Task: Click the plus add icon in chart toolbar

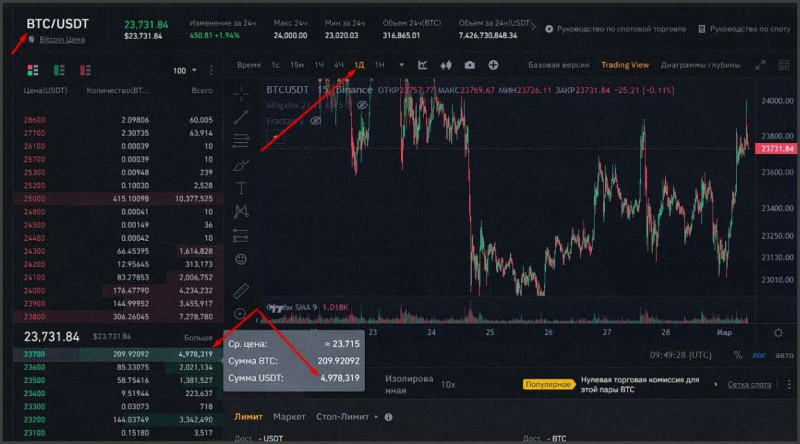Action: [x=493, y=65]
